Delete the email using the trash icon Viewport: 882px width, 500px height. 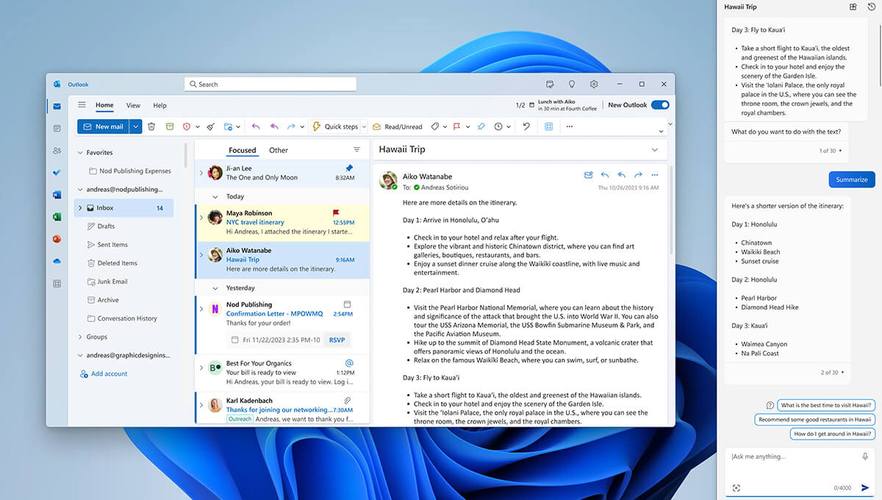(x=151, y=127)
